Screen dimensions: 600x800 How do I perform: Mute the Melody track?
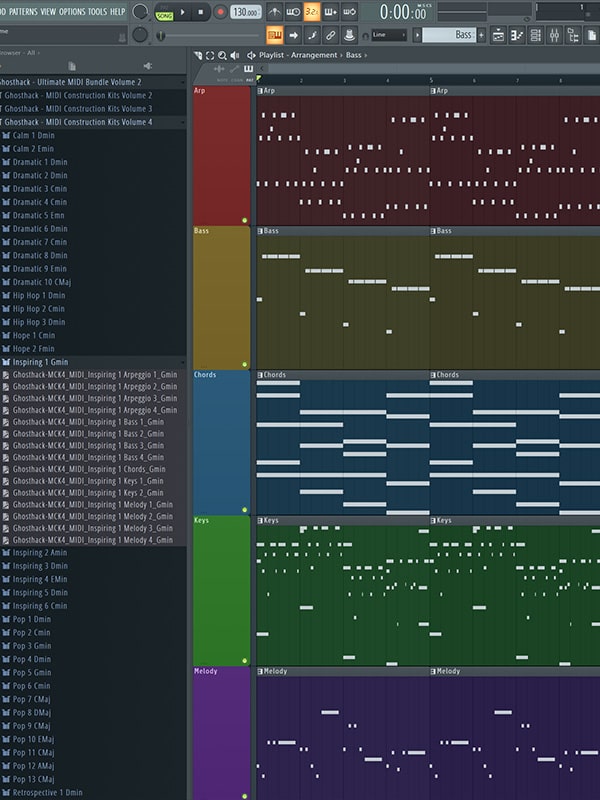click(x=244, y=796)
